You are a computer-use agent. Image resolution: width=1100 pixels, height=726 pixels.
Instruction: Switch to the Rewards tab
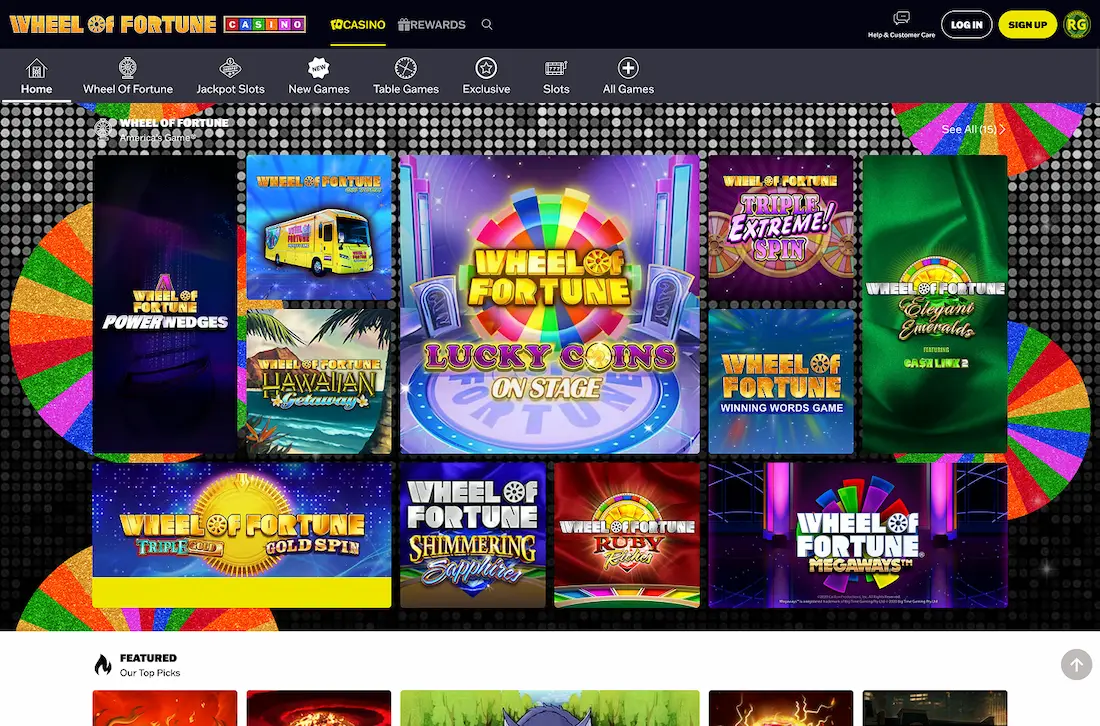pos(431,25)
